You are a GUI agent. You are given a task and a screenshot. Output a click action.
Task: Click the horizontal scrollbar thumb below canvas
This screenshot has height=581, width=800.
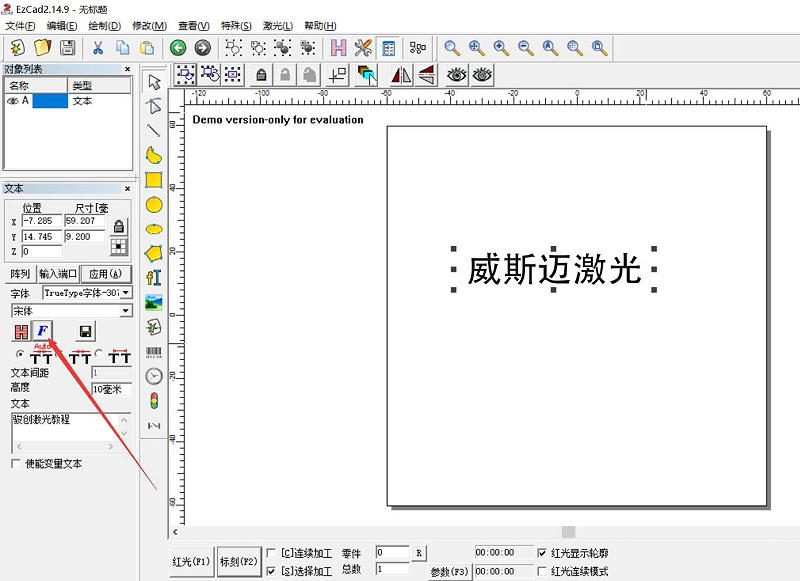point(568,532)
